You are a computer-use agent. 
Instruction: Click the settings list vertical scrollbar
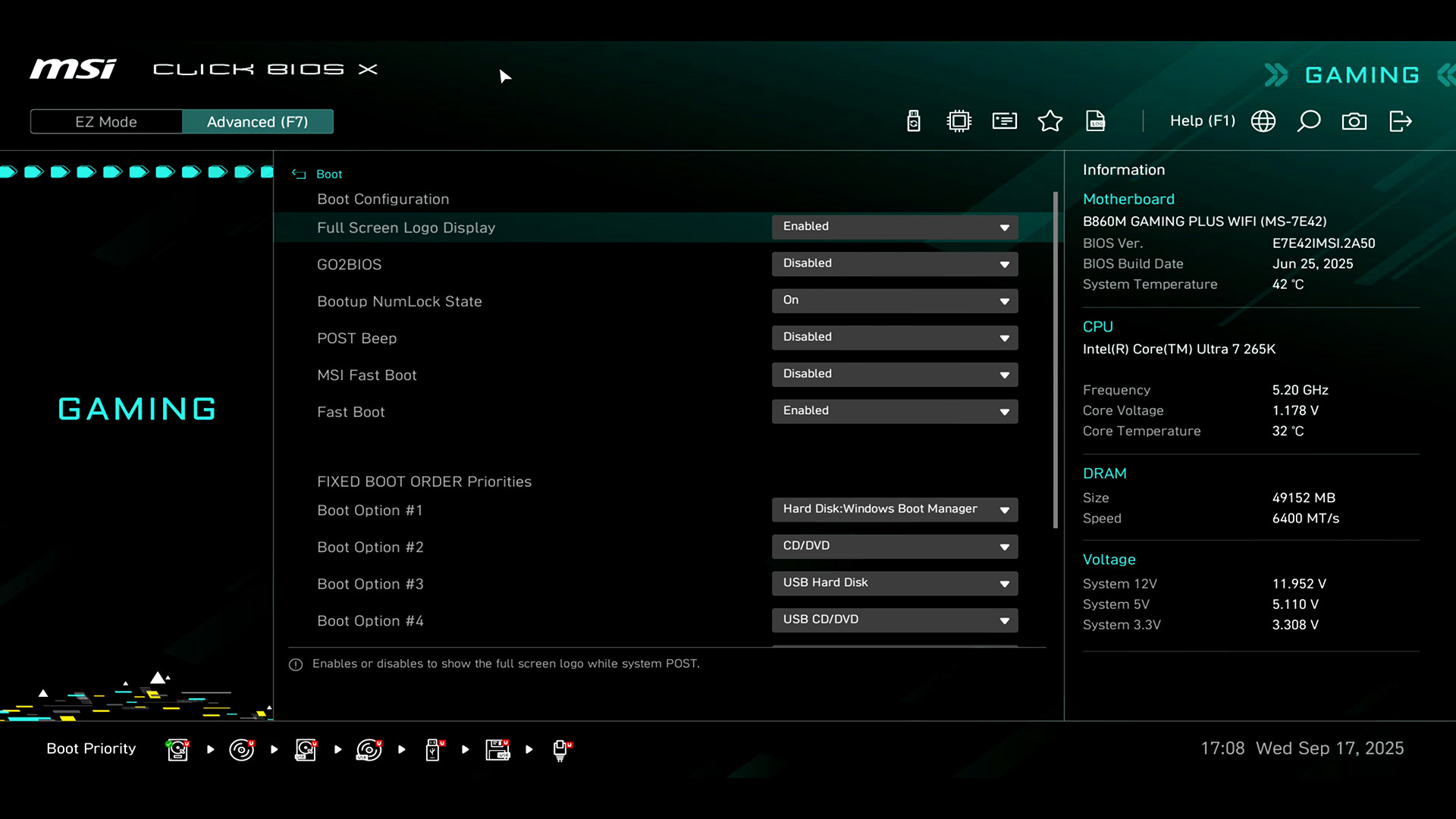point(1055,360)
